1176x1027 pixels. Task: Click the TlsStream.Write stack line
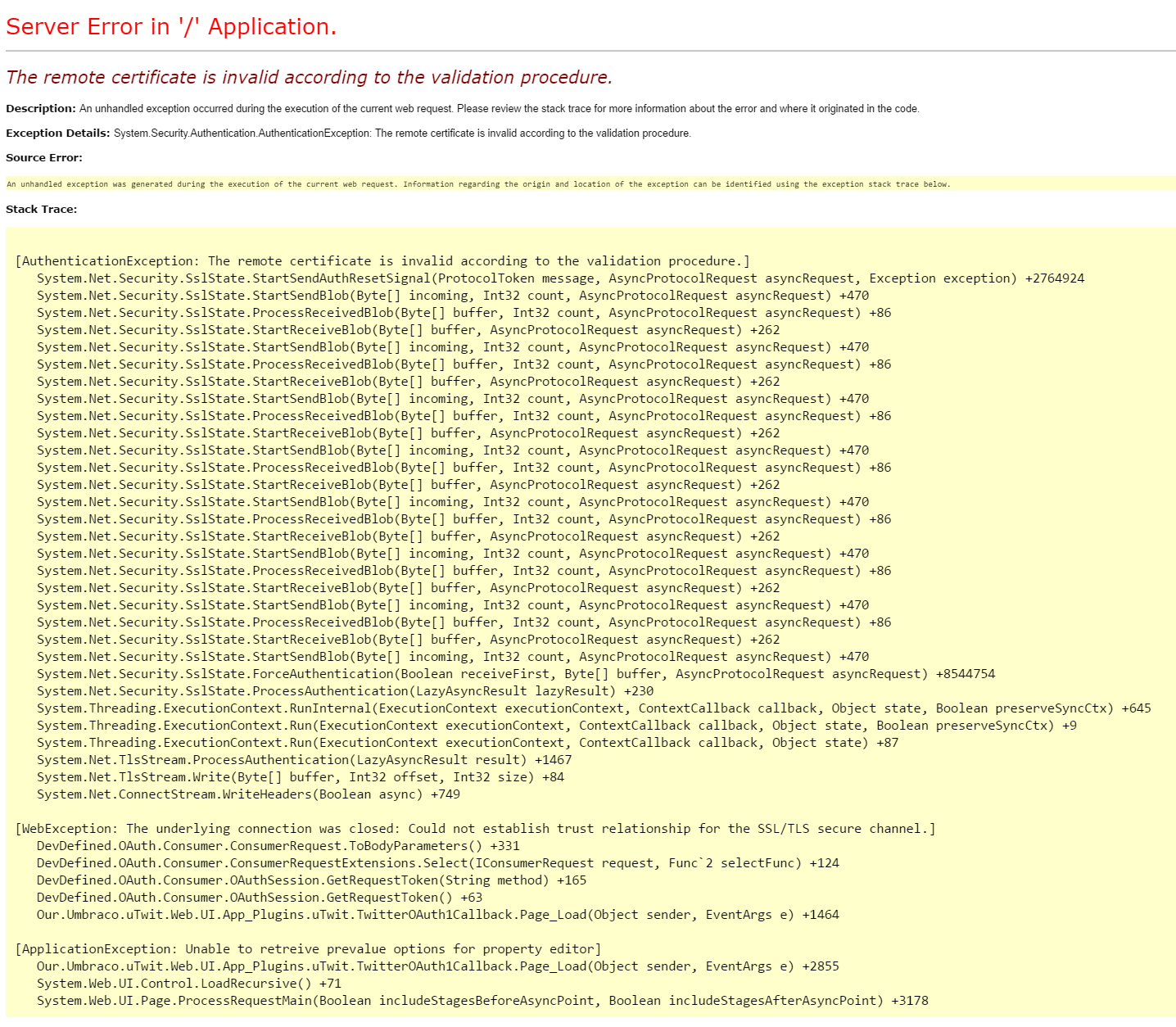click(x=301, y=777)
